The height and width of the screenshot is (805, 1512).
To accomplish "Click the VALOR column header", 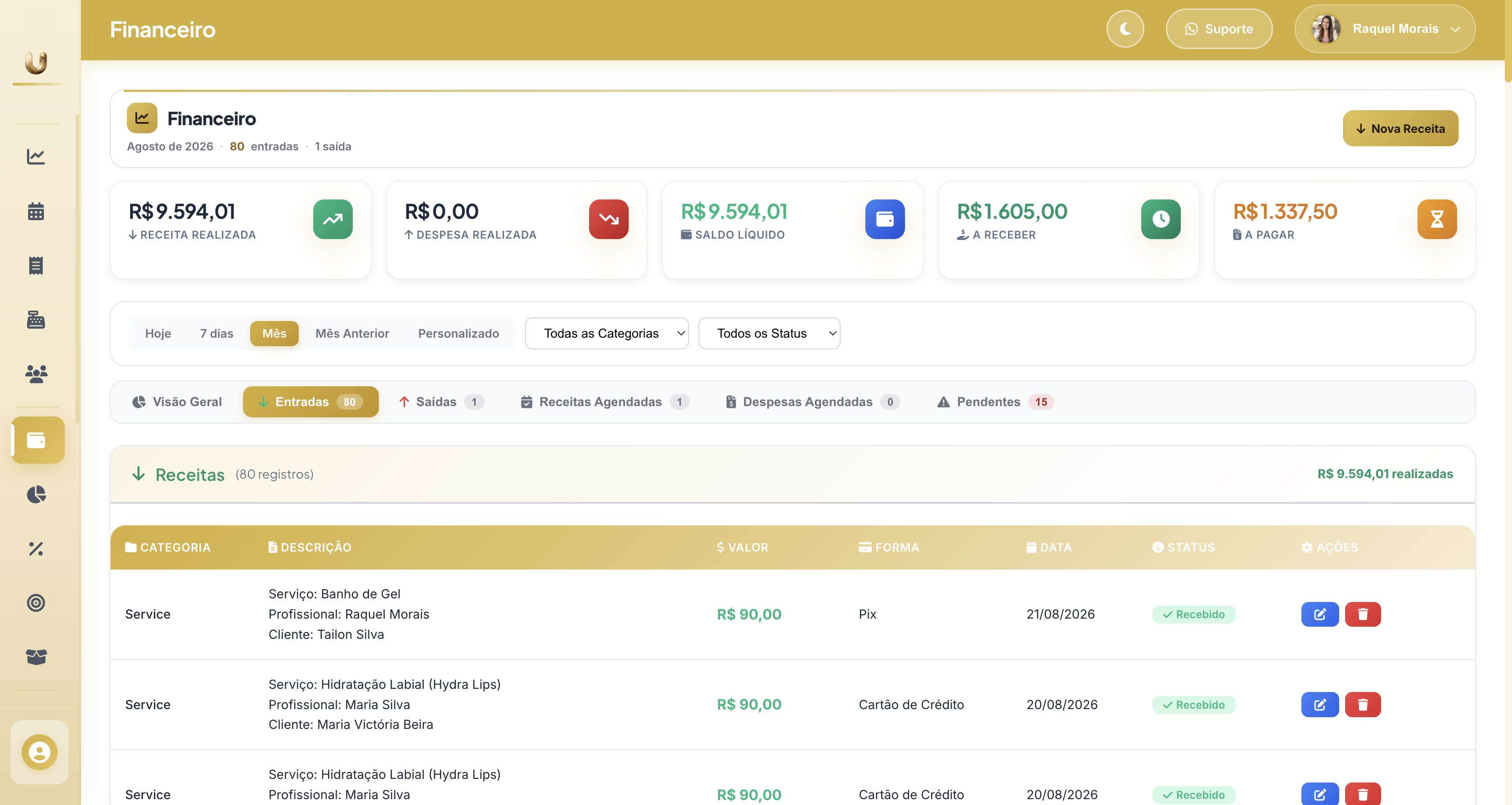I will [x=742, y=547].
